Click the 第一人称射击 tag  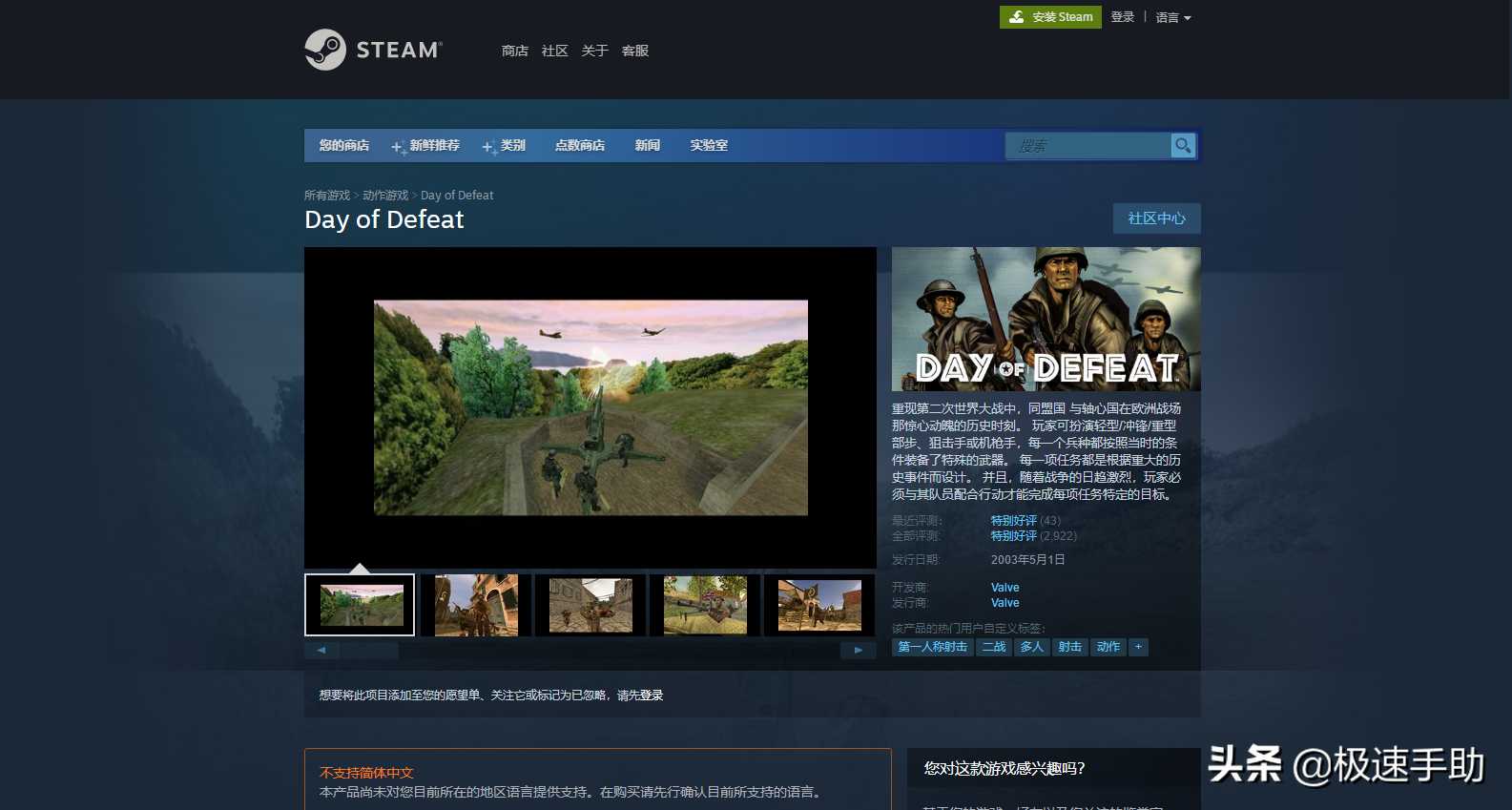click(932, 647)
